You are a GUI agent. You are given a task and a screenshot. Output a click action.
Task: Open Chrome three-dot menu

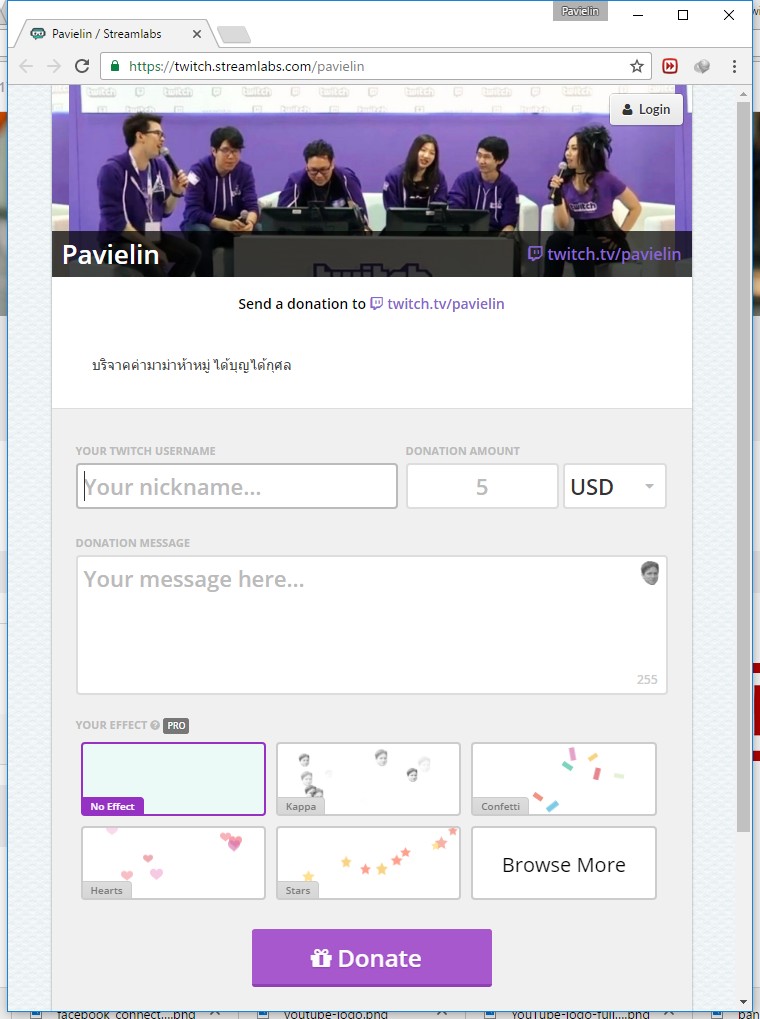pyautogui.click(x=734, y=66)
